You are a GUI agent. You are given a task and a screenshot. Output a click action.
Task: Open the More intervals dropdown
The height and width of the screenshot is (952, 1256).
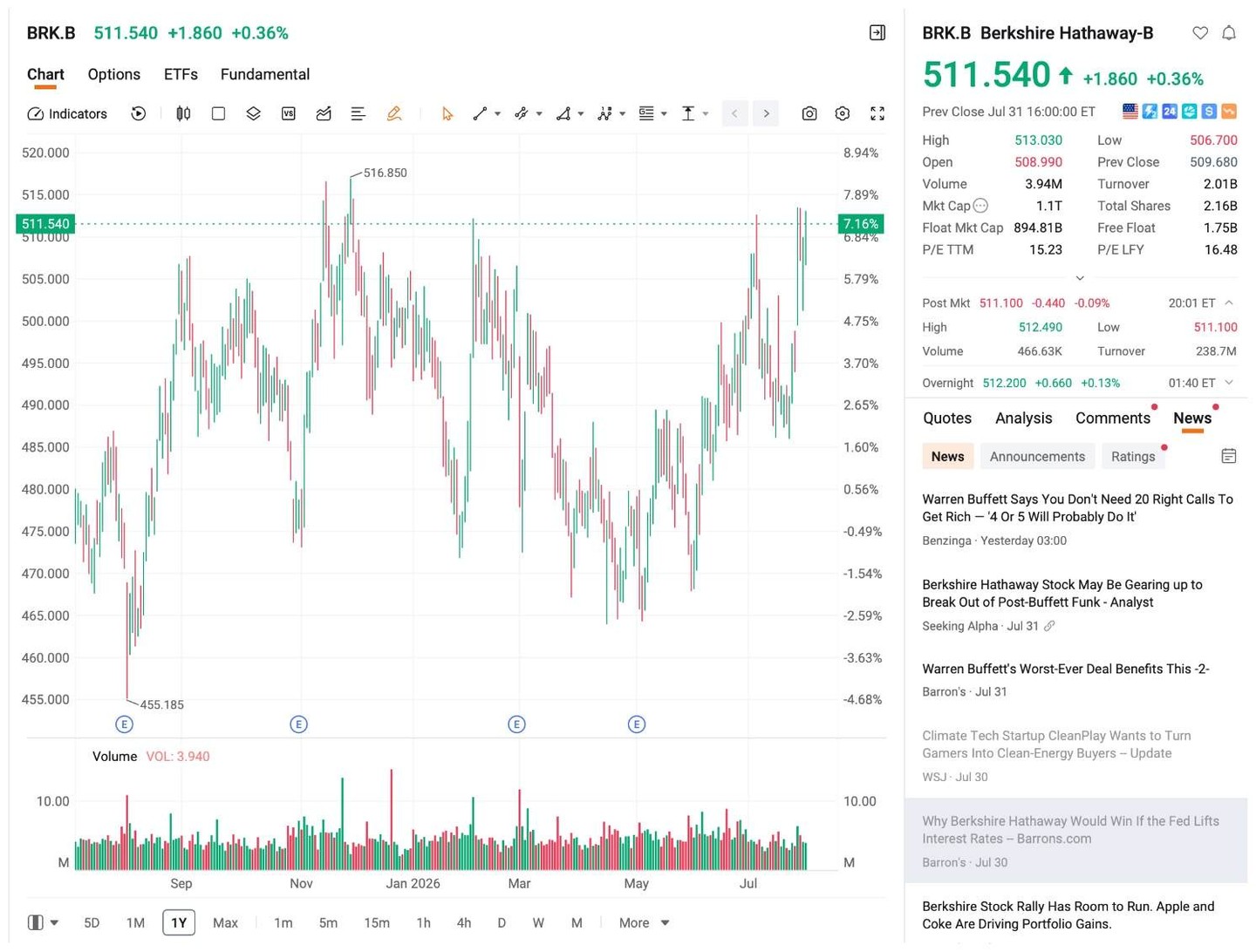tap(644, 922)
